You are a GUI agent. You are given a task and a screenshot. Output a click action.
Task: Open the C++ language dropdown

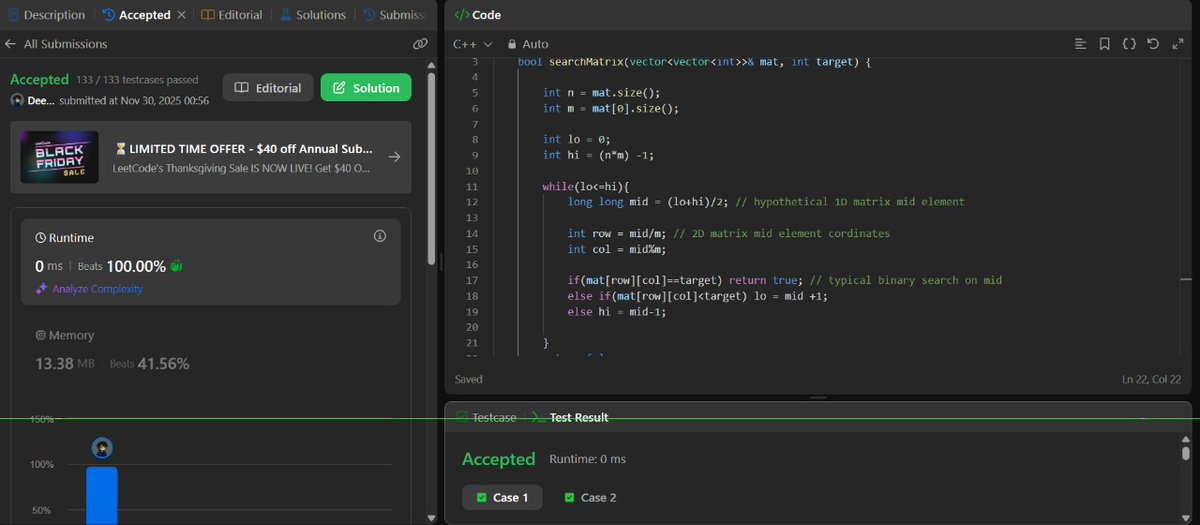coord(473,44)
